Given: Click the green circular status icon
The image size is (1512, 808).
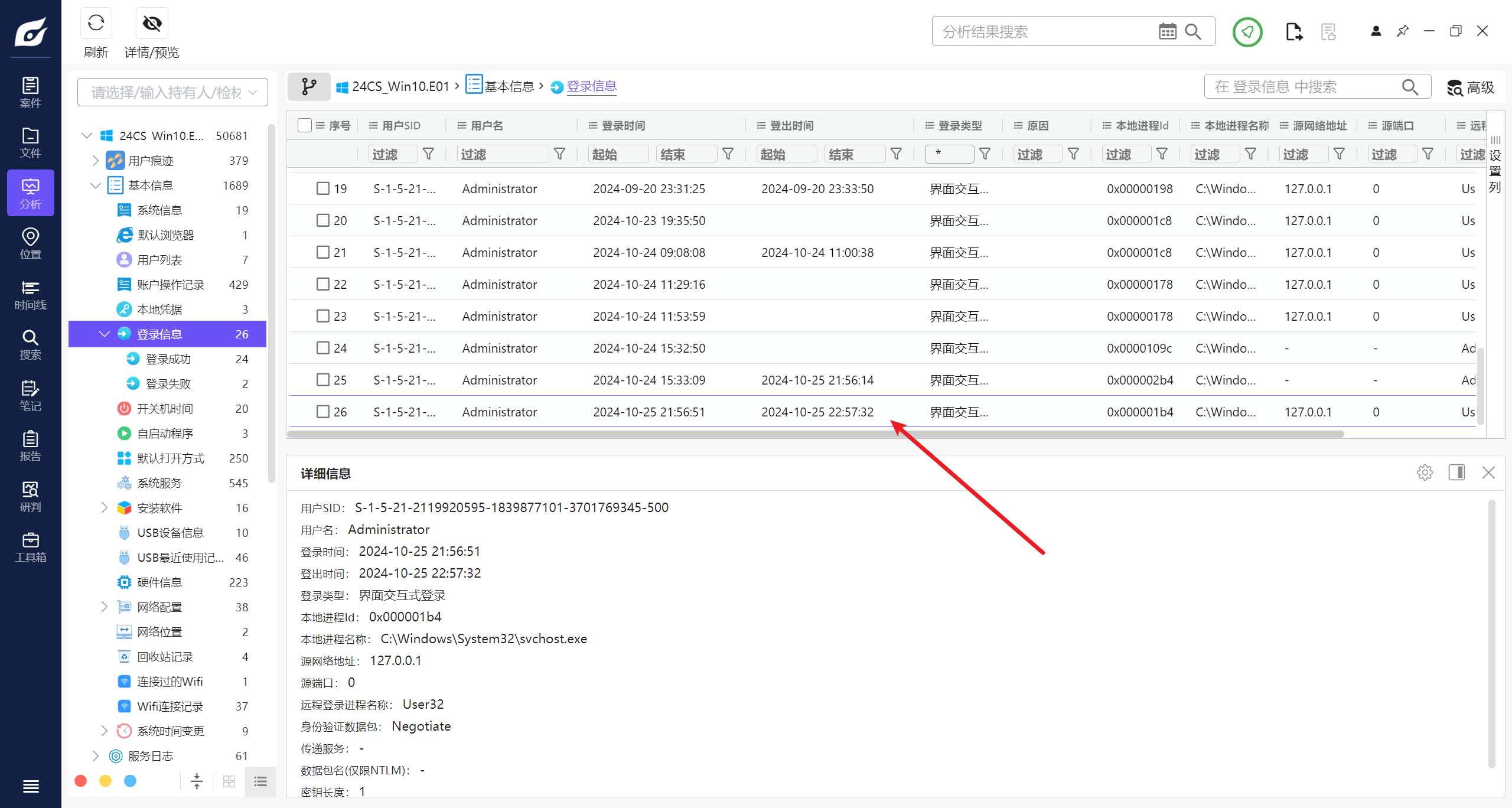Looking at the screenshot, I should tap(1247, 31).
